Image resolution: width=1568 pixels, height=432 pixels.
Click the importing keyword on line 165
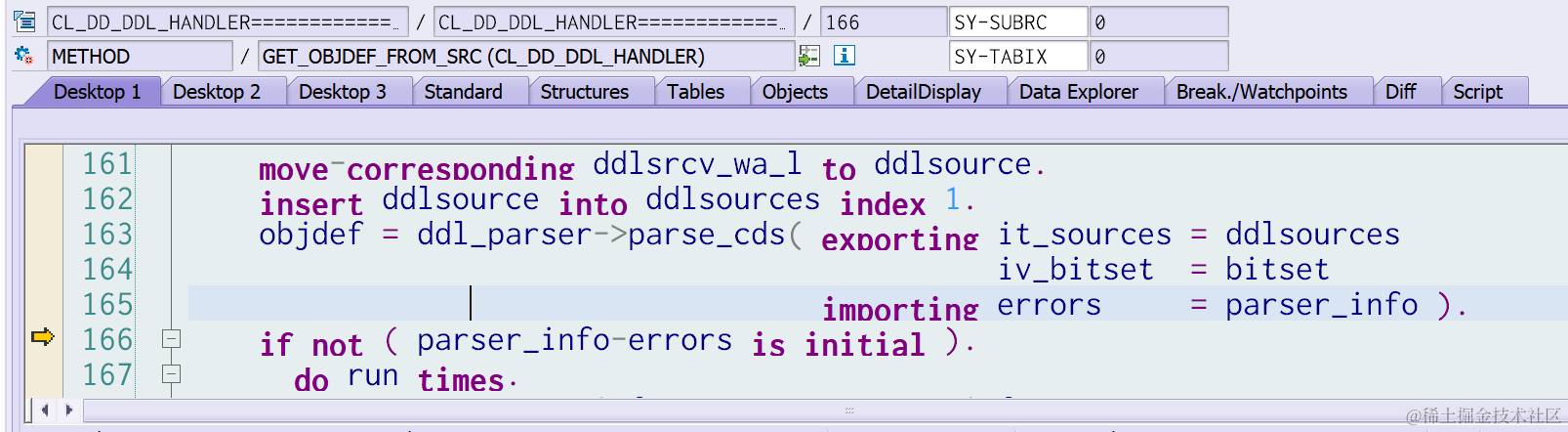(x=899, y=309)
